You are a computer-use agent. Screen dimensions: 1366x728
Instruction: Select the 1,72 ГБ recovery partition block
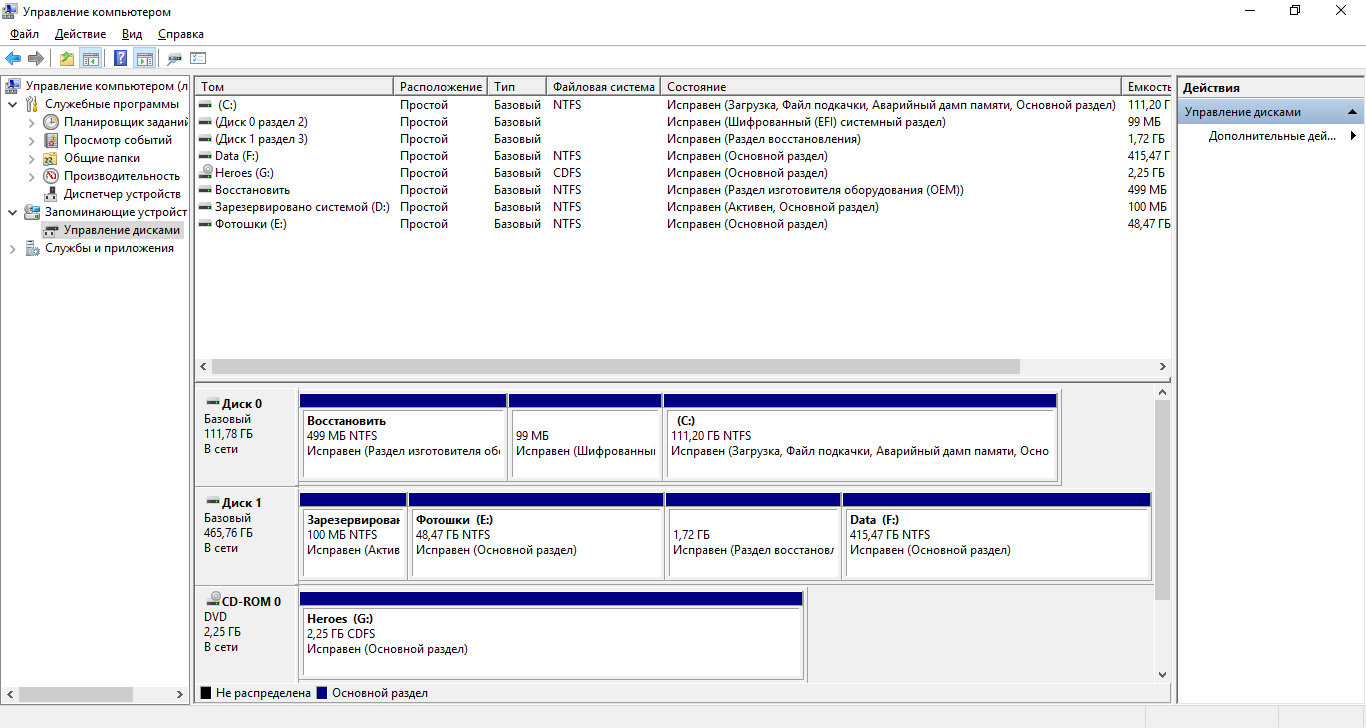click(753, 535)
